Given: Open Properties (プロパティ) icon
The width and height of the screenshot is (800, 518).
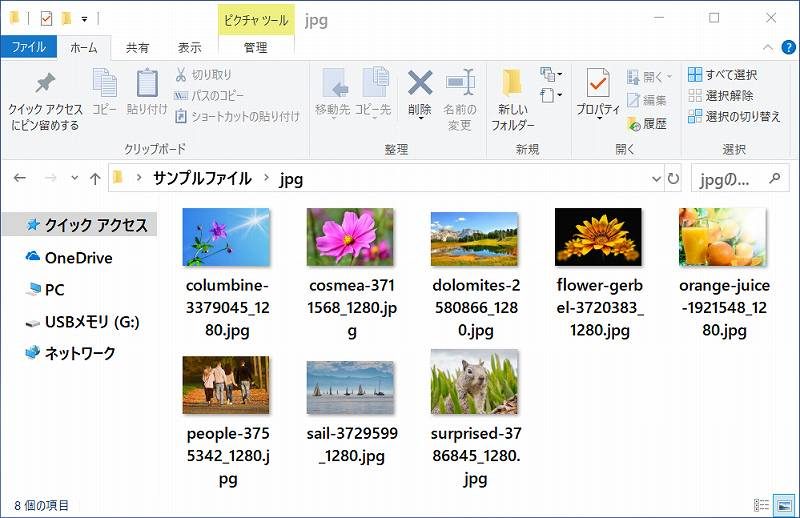Looking at the screenshot, I should (598, 84).
